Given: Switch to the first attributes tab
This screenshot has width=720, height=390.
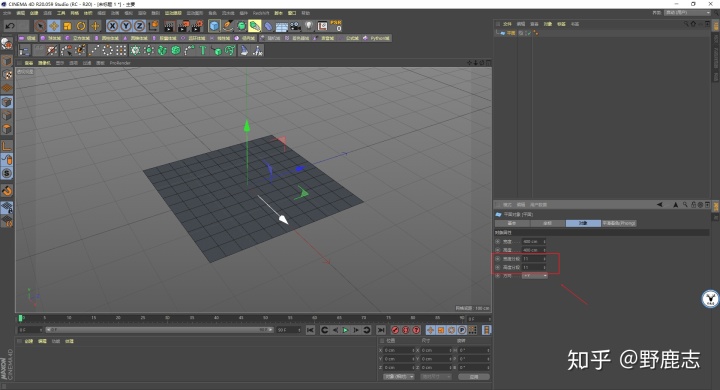Looking at the screenshot, I should pos(512,223).
